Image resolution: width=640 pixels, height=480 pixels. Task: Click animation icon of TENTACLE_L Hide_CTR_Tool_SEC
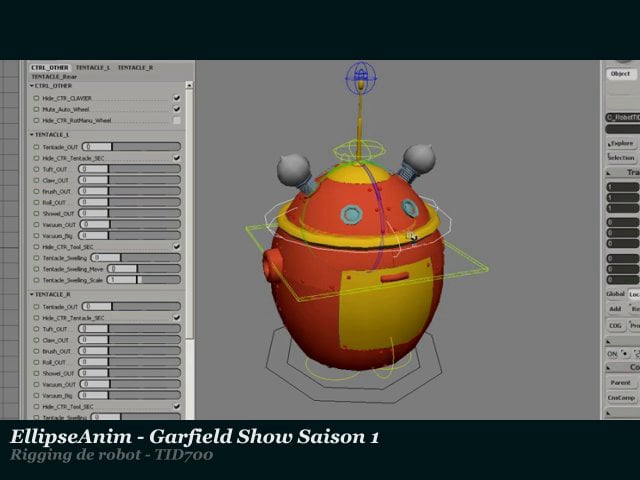point(36,247)
